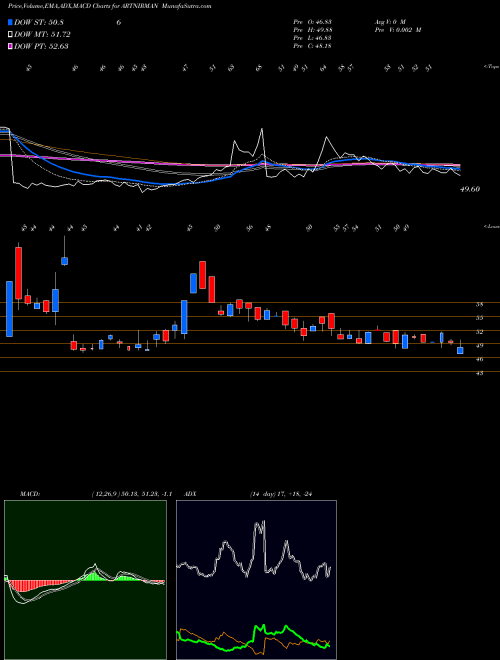Click the 'Avg V: 0 M' volume text
This screenshot has width=500, height=660.
click(390, 21)
